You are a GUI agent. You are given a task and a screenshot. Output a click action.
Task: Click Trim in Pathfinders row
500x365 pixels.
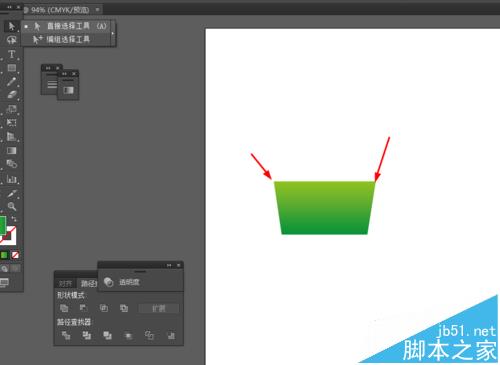(87, 335)
